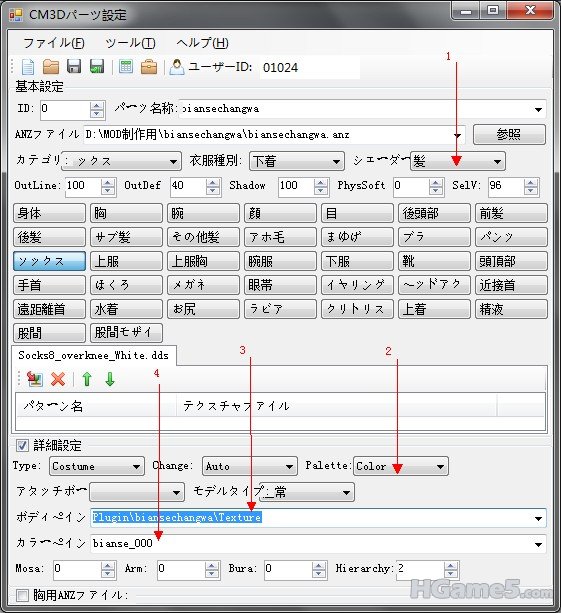Expand the カラーペイン combo box arrow
The image size is (561, 613).
tap(538, 544)
